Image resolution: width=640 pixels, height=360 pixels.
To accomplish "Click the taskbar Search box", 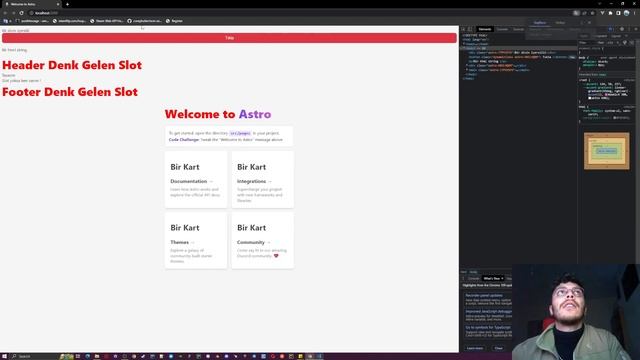I will (x=34, y=356).
